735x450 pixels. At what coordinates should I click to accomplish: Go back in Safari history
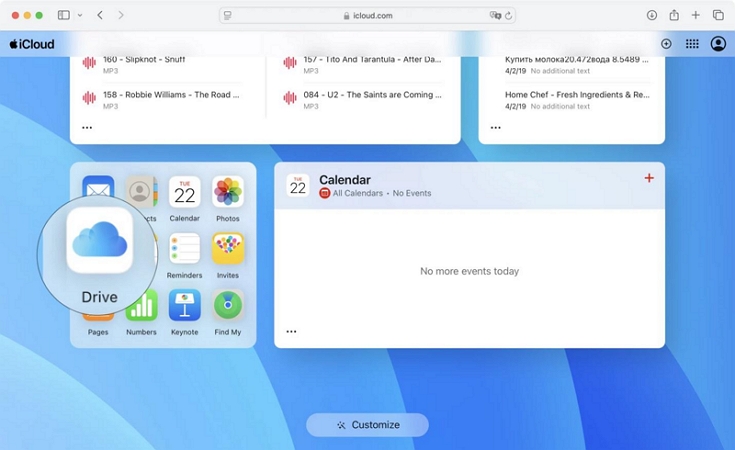coord(100,15)
